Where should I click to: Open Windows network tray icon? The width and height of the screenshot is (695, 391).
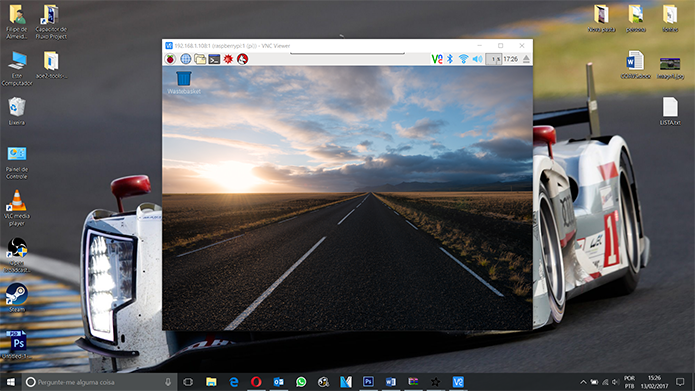click(605, 382)
